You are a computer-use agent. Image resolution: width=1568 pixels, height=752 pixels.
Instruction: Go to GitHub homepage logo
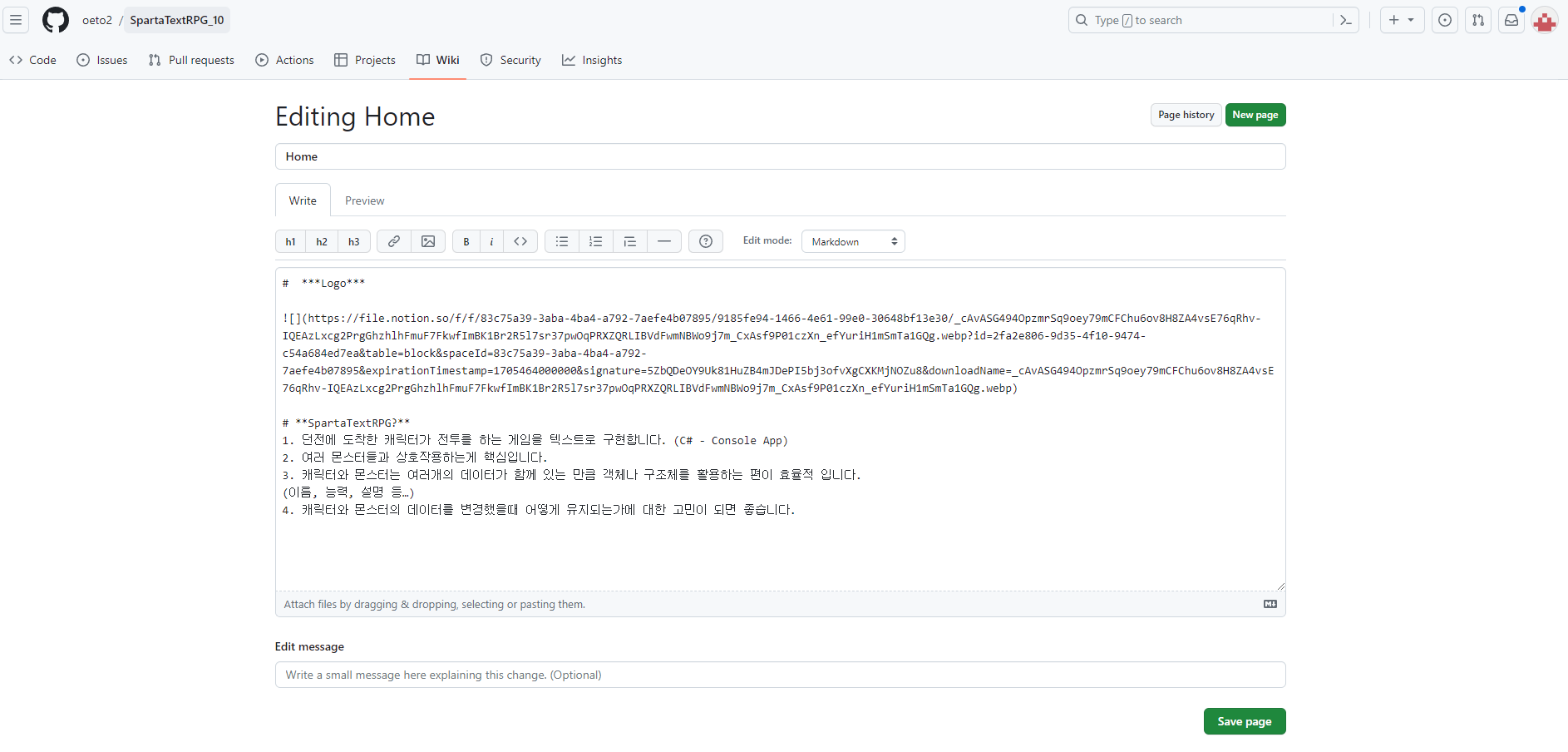56,20
